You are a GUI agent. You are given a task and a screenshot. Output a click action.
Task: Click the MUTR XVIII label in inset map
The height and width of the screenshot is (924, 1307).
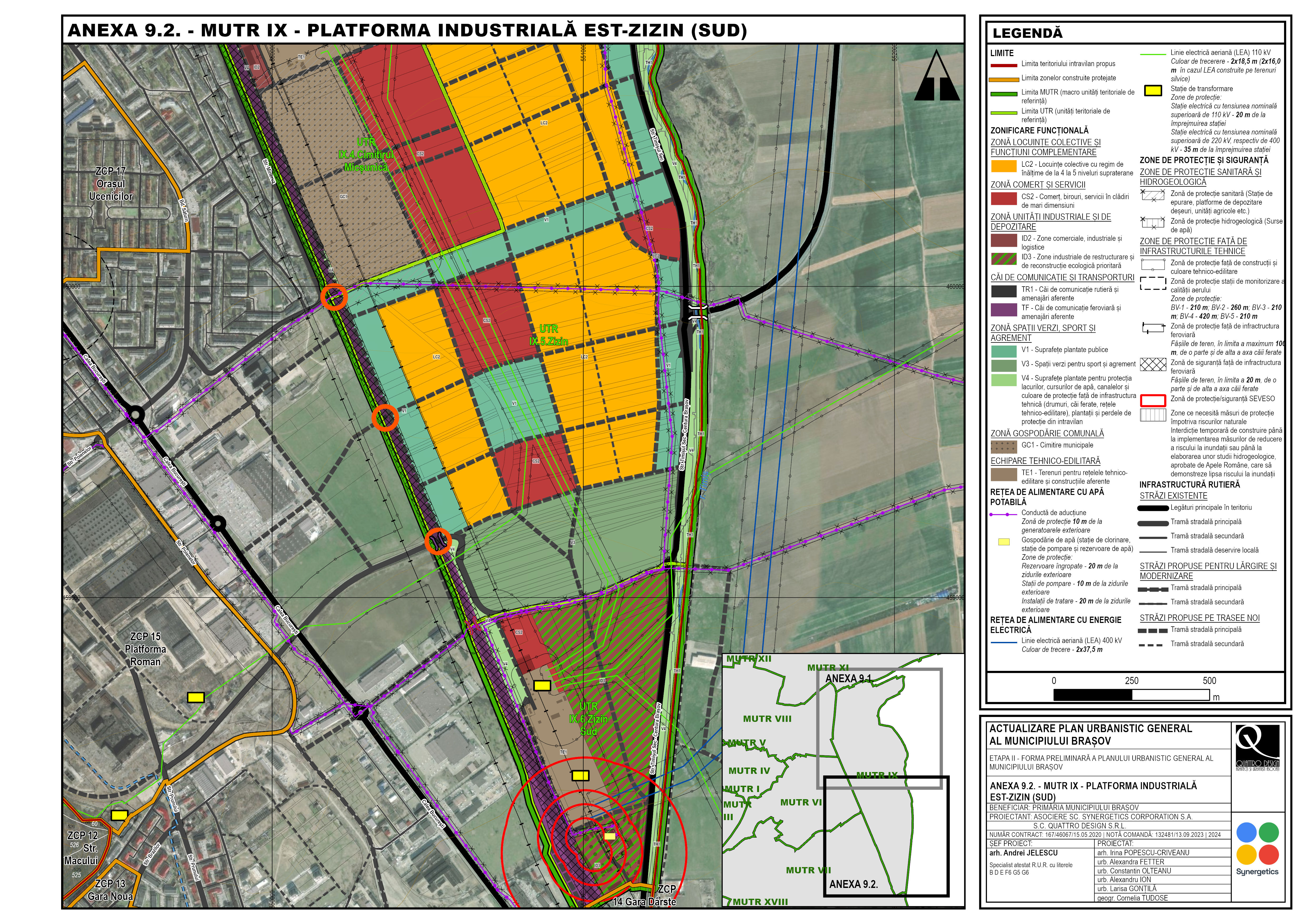(761, 902)
